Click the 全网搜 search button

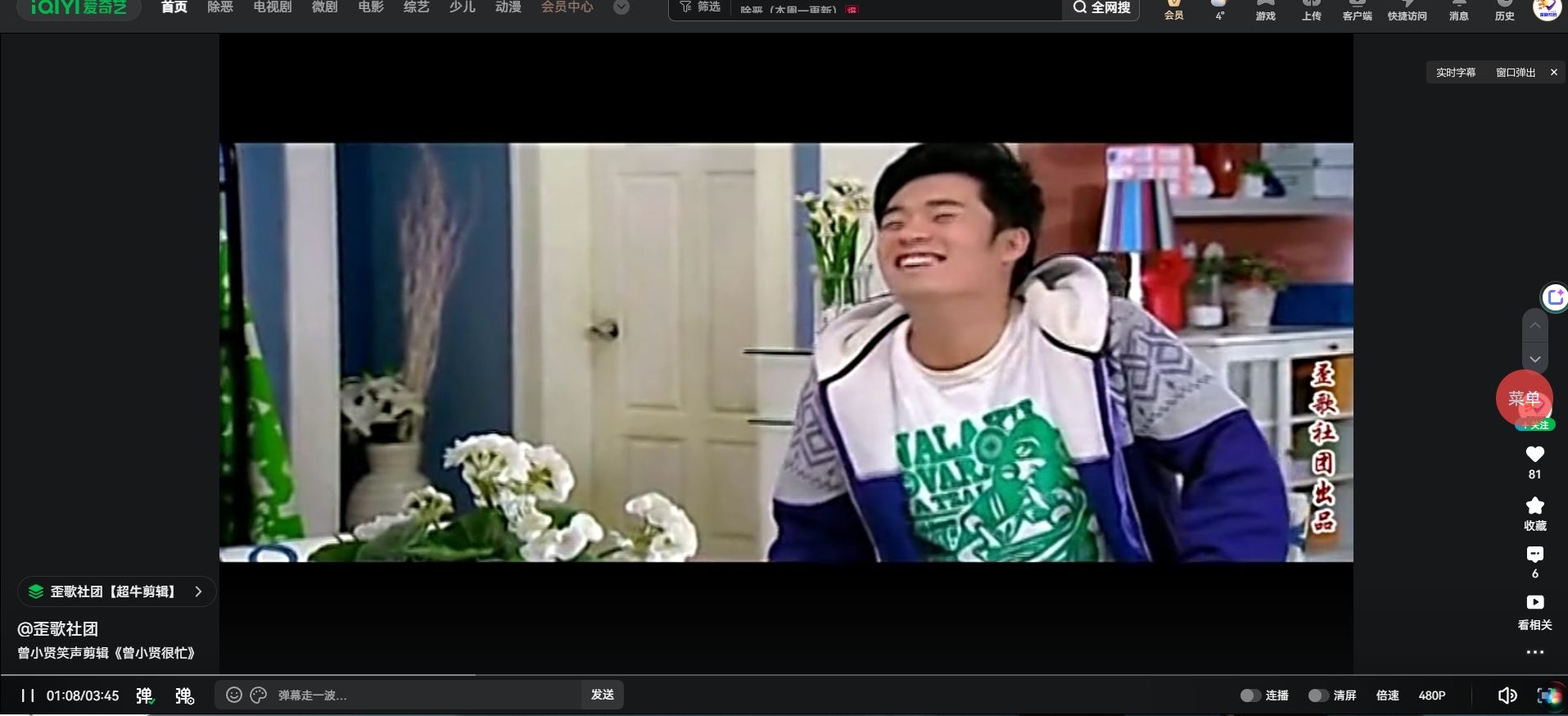(1102, 7)
